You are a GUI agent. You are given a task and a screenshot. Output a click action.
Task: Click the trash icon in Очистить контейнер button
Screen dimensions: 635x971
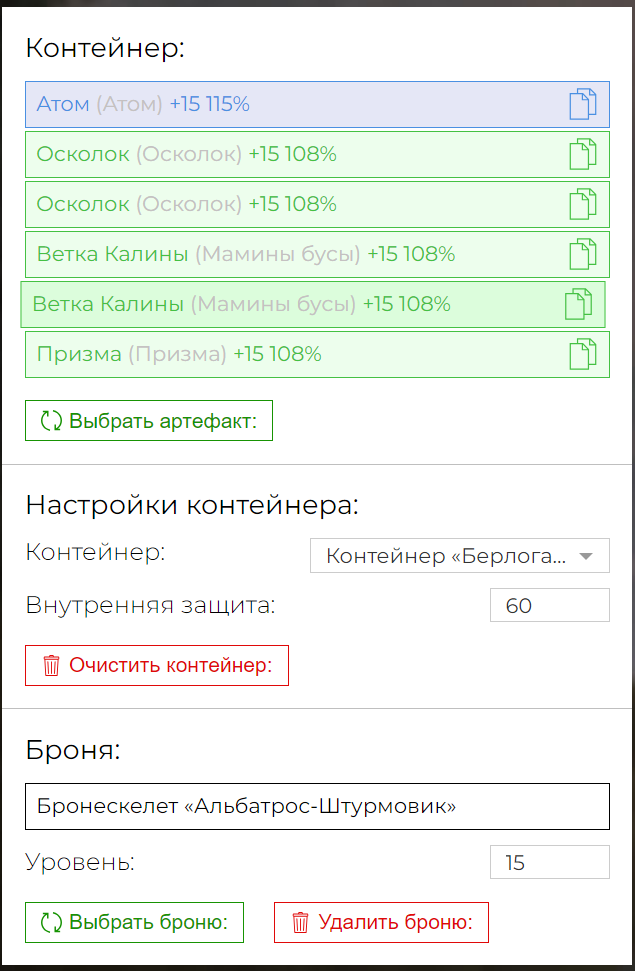coord(52,666)
